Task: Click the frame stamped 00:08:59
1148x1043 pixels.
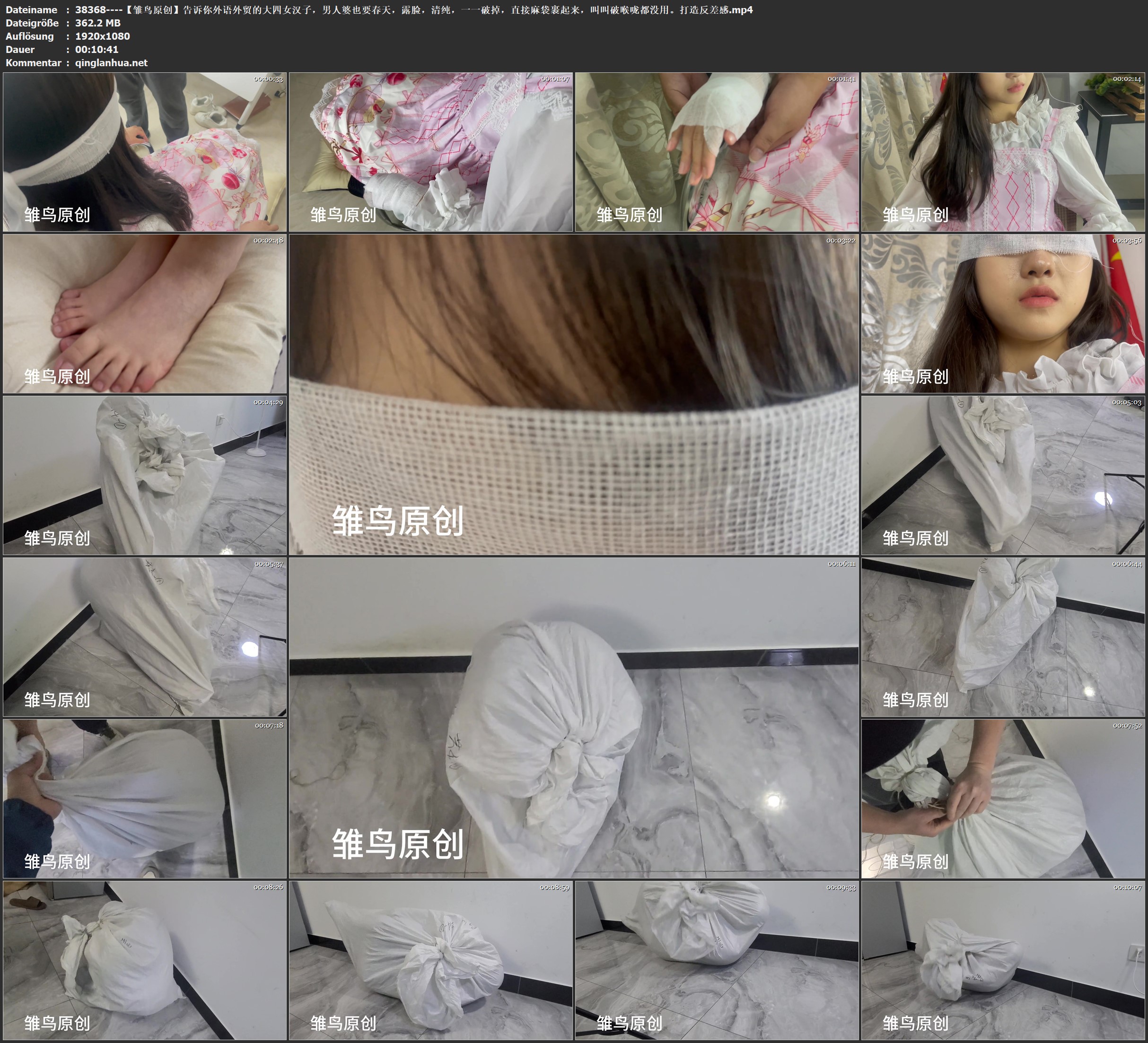Action: point(430,960)
